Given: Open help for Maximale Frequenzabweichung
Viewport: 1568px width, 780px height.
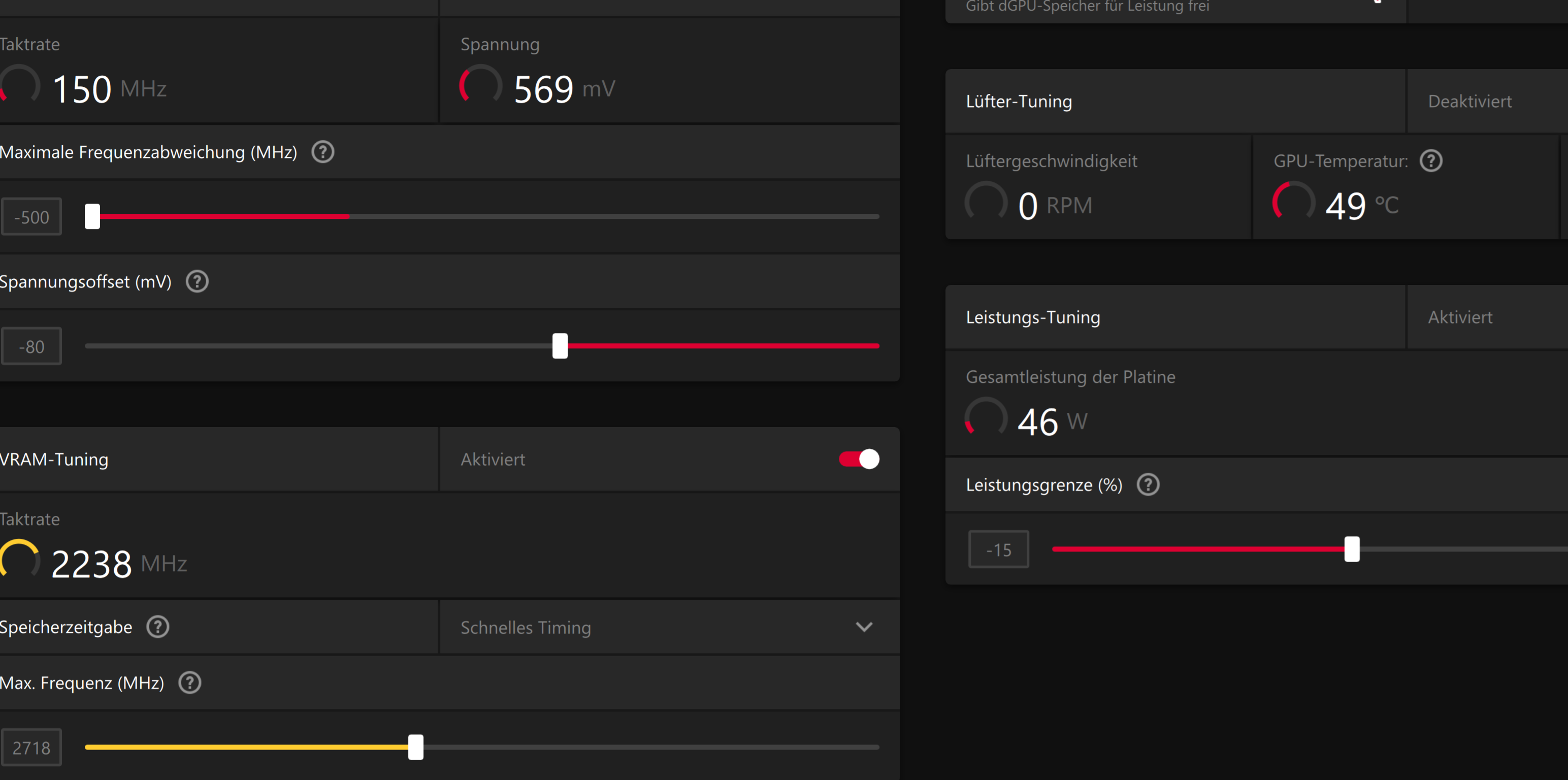Looking at the screenshot, I should coord(322,152).
